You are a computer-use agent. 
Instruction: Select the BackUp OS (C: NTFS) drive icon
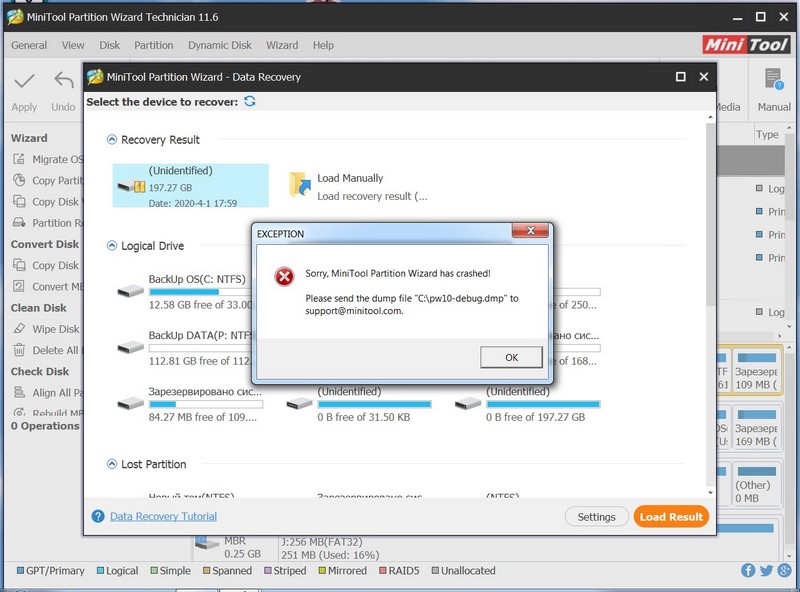point(130,292)
